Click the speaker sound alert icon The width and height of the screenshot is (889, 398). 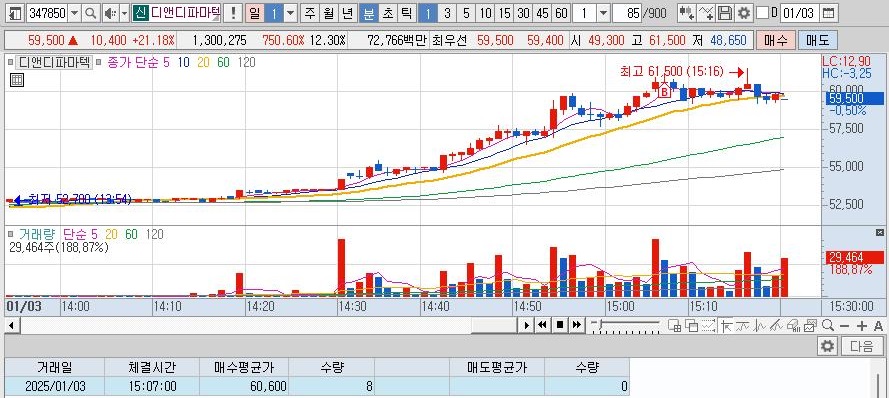110,12
